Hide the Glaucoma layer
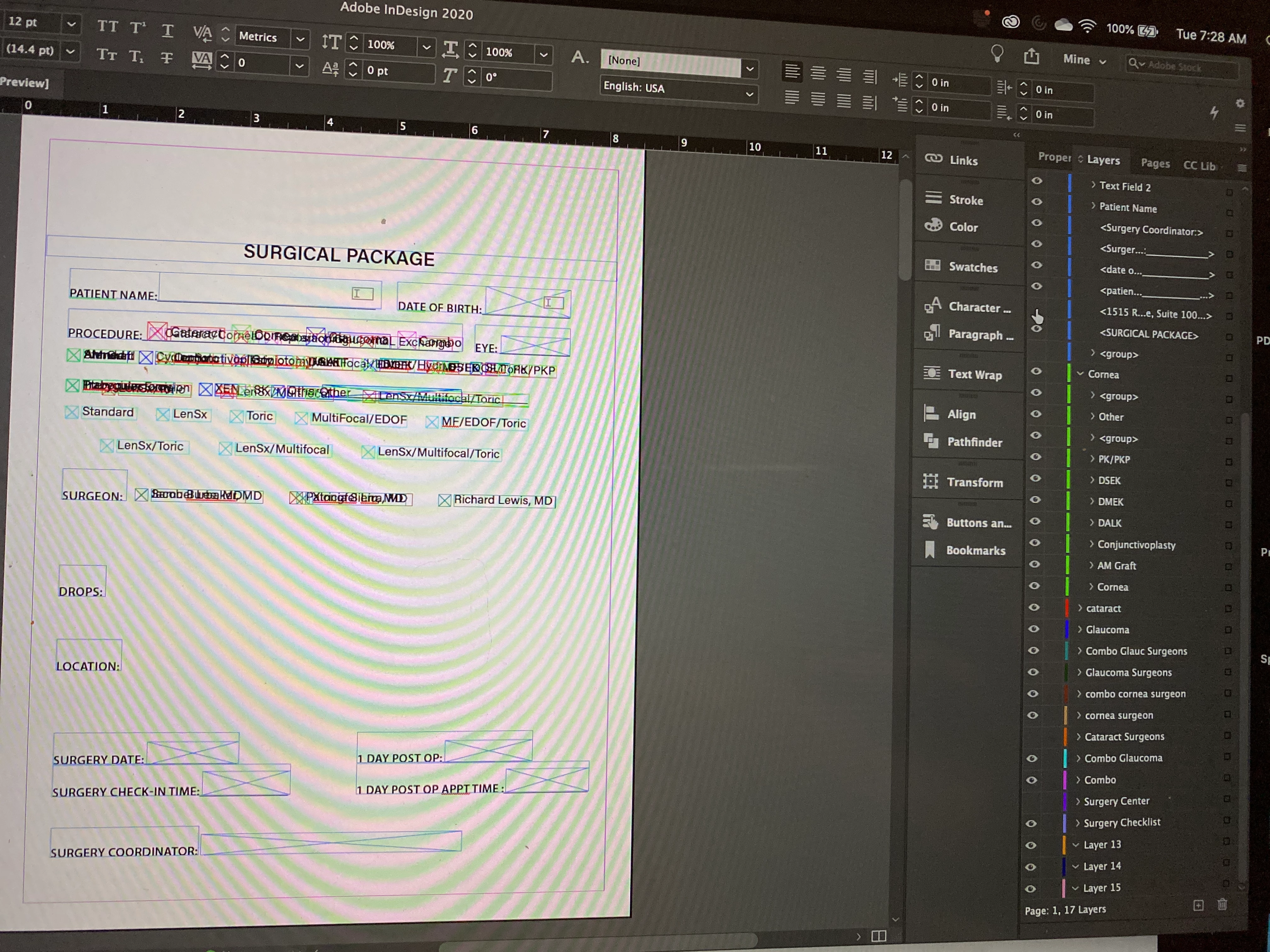The width and height of the screenshot is (1270, 952). pyautogui.click(x=1033, y=629)
